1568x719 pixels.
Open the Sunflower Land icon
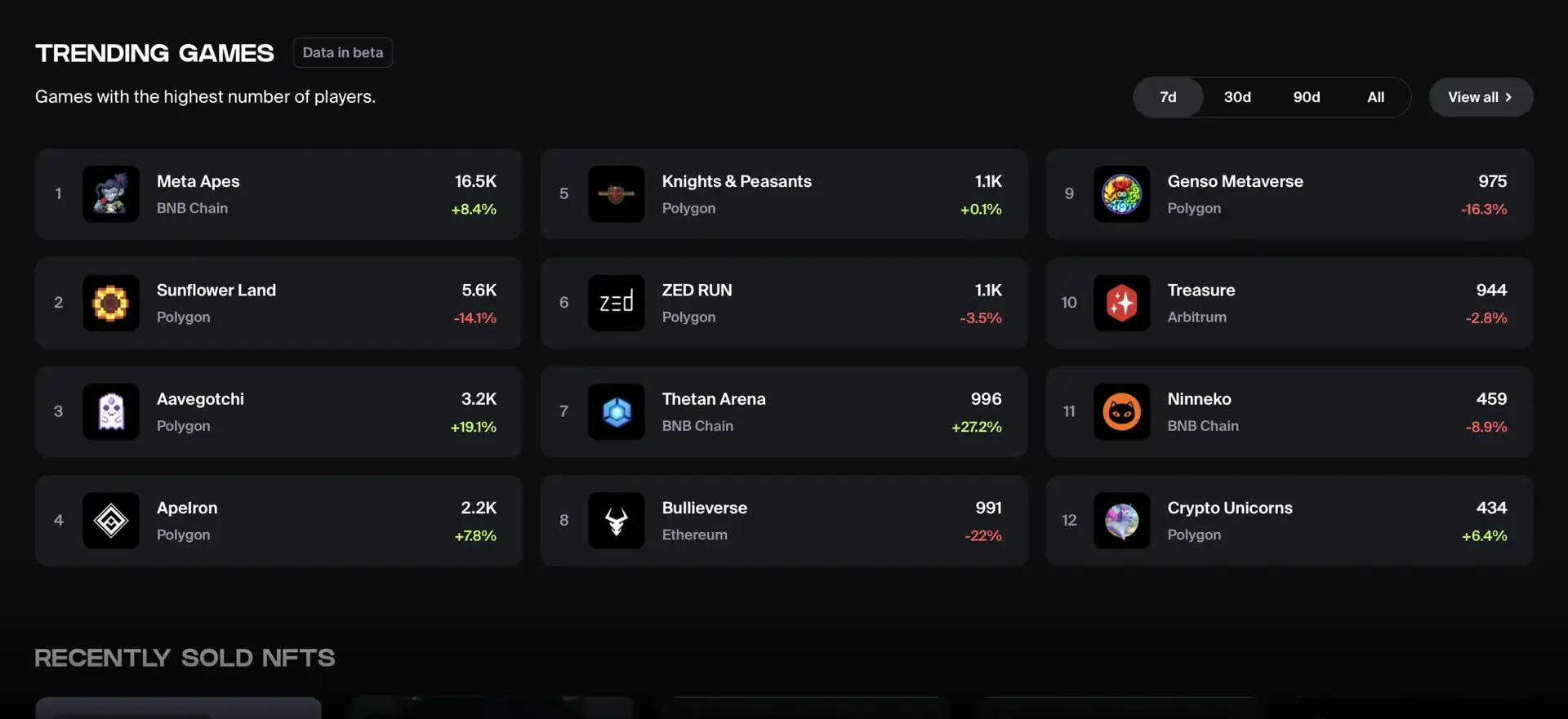[111, 303]
